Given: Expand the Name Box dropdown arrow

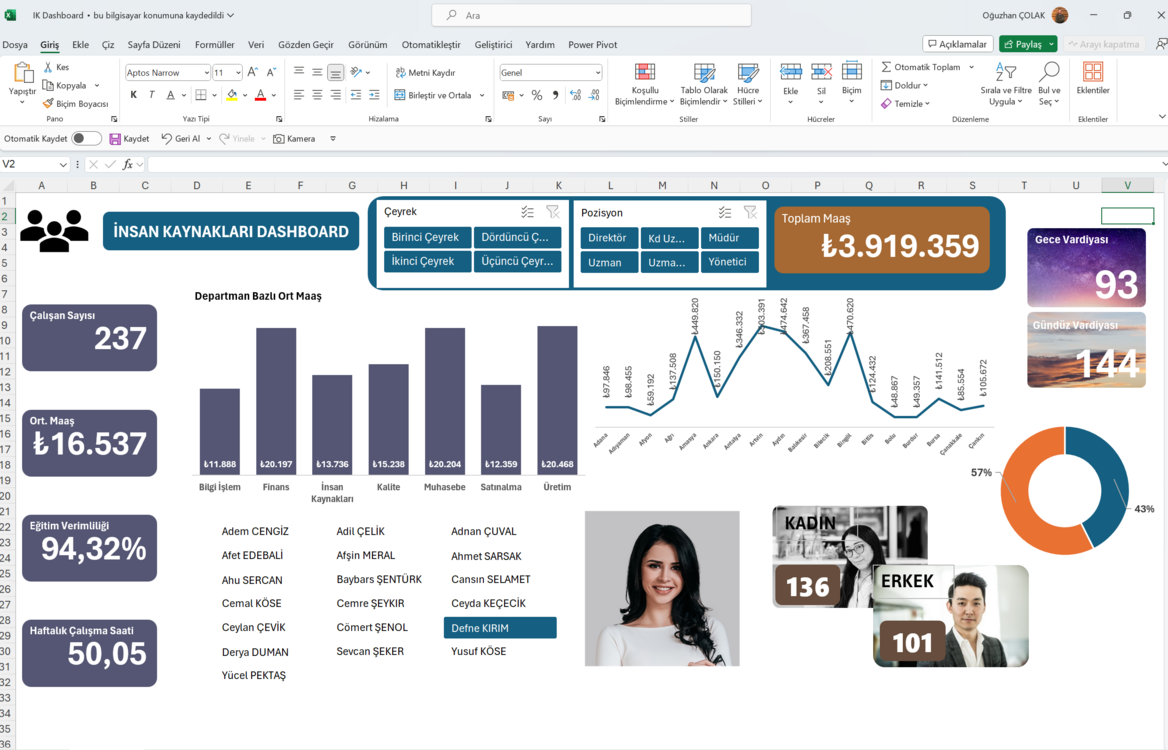Looking at the screenshot, I should click(63, 165).
